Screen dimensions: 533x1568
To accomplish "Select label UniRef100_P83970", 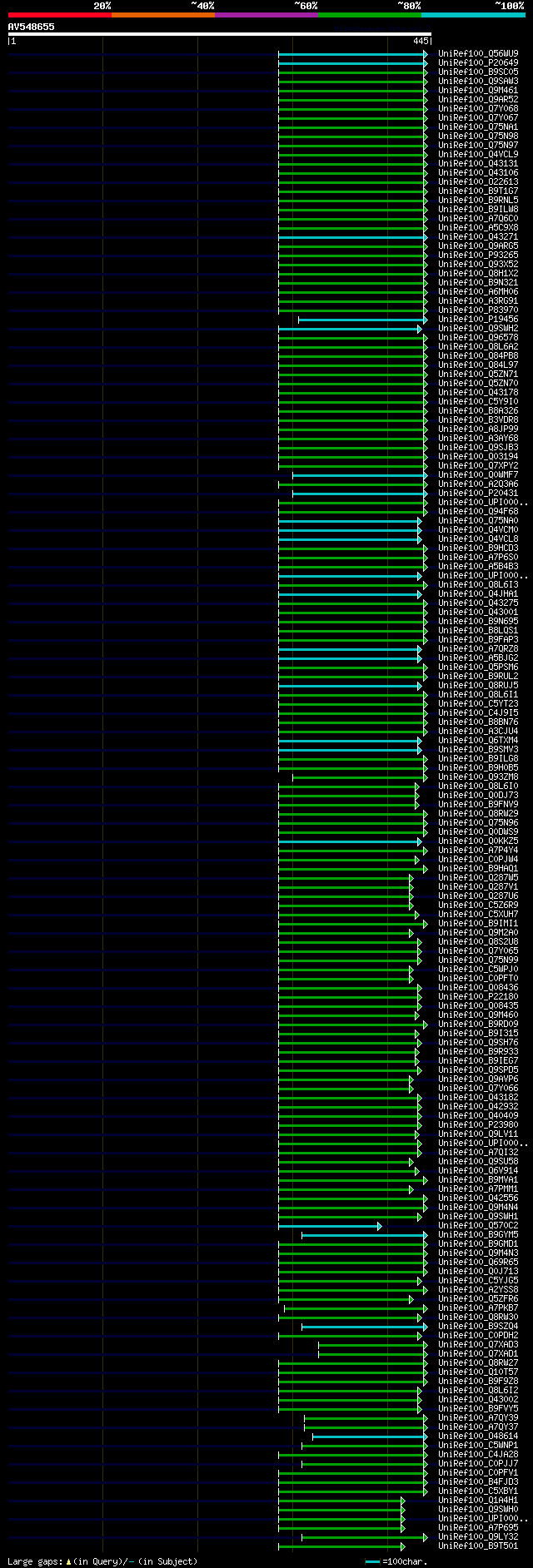I will click(x=478, y=310).
